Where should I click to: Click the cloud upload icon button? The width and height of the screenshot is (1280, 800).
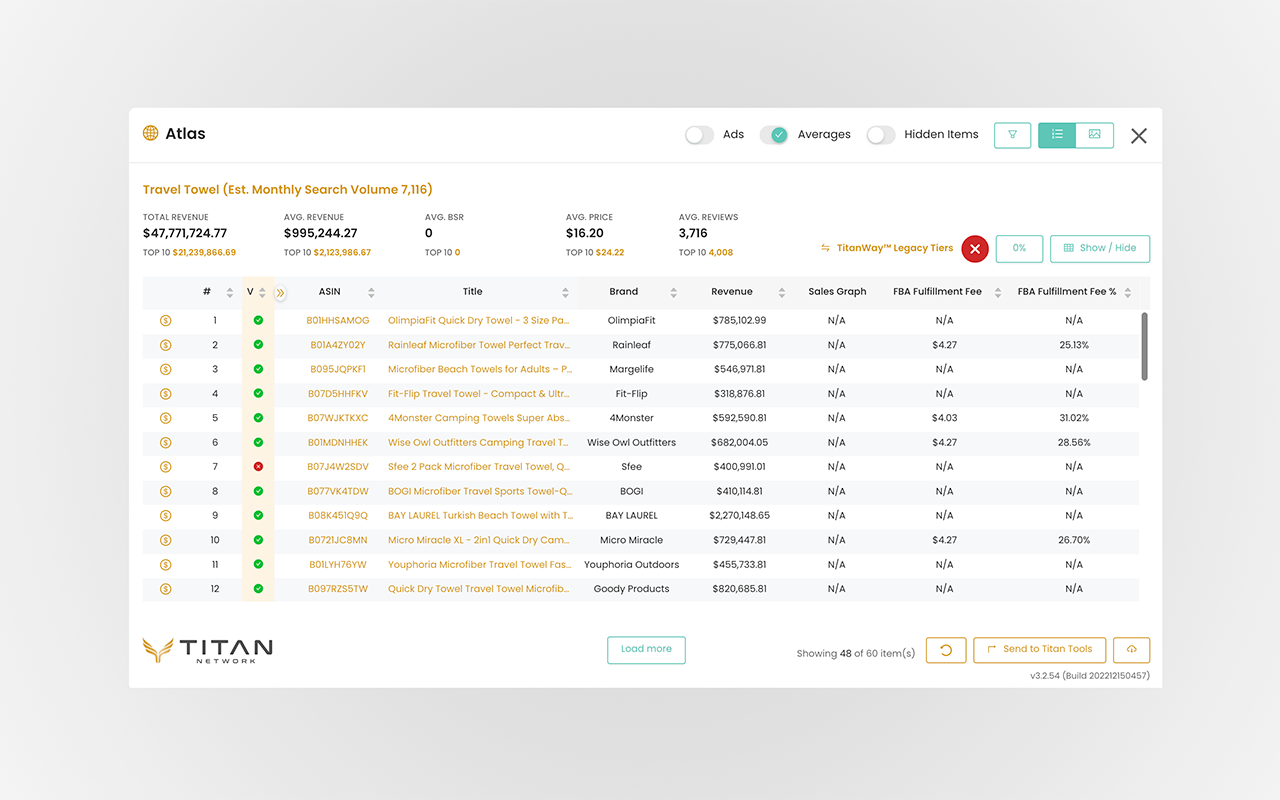(x=1132, y=650)
